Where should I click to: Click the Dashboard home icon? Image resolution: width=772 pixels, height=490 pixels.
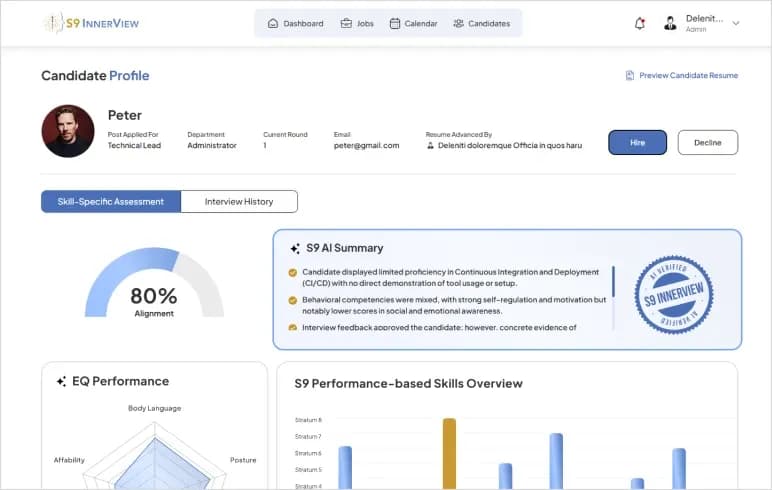(x=273, y=23)
